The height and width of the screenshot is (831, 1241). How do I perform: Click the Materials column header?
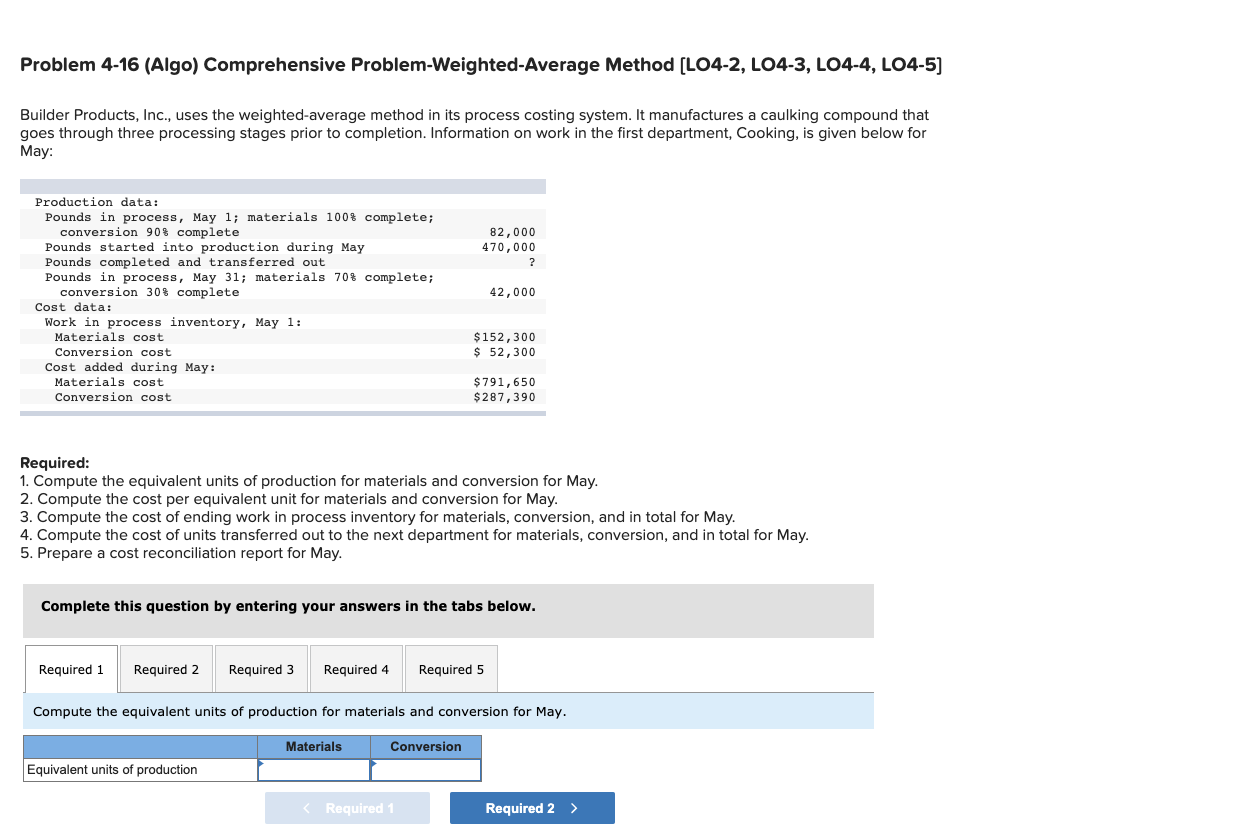coord(313,746)
